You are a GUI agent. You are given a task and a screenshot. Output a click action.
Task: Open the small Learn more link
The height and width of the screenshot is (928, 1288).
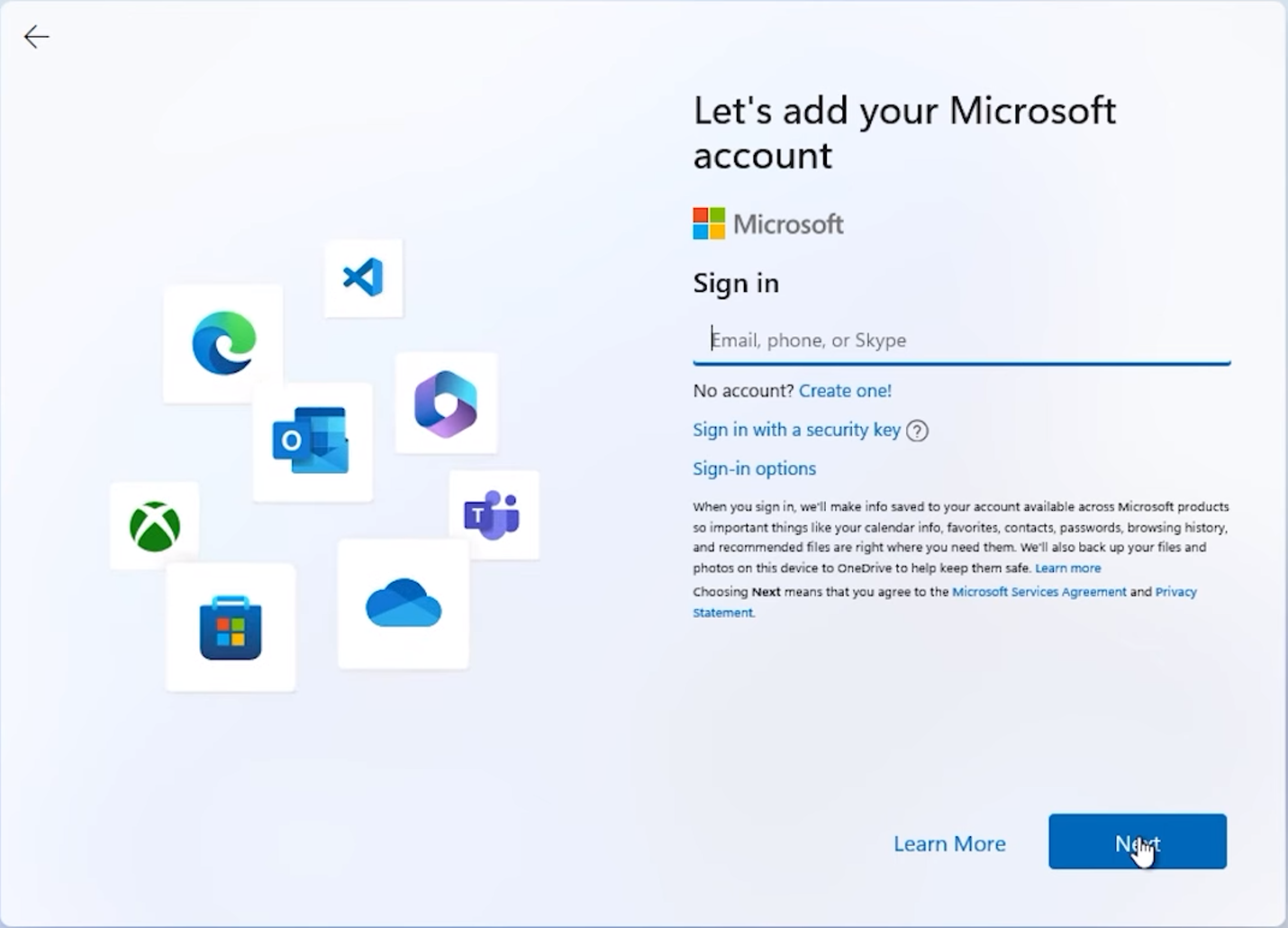coord(1067,569)
